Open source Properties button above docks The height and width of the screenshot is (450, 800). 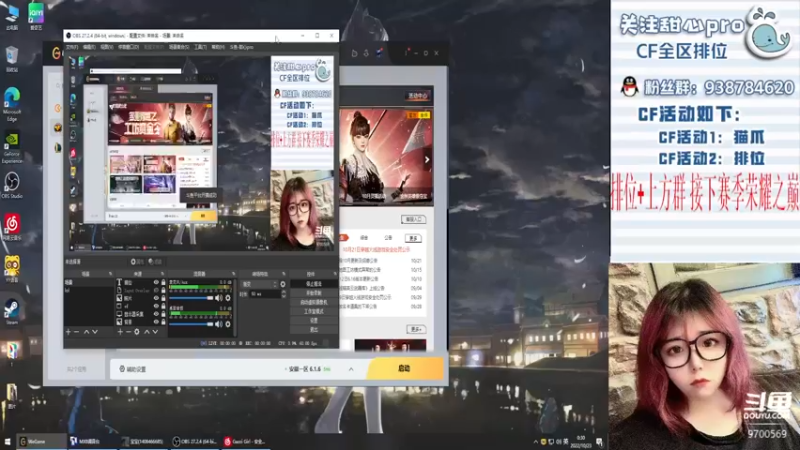[137, 262]
